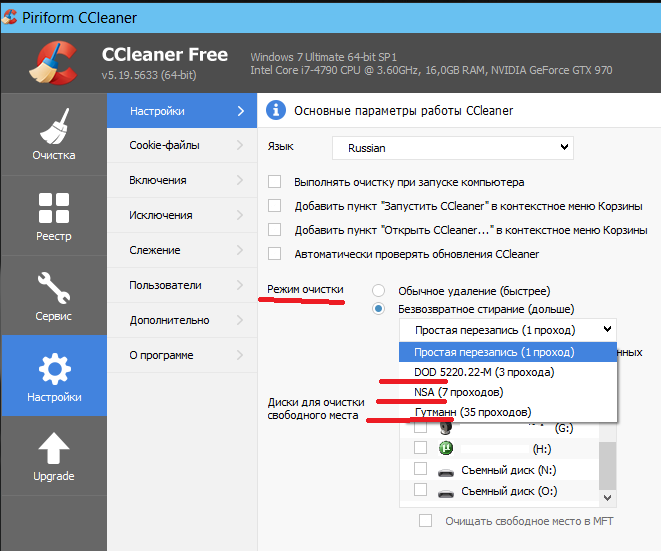This screenshot has height=551, width=661.
Task: Open the Пользователи settings page
Action: [182, 285]
